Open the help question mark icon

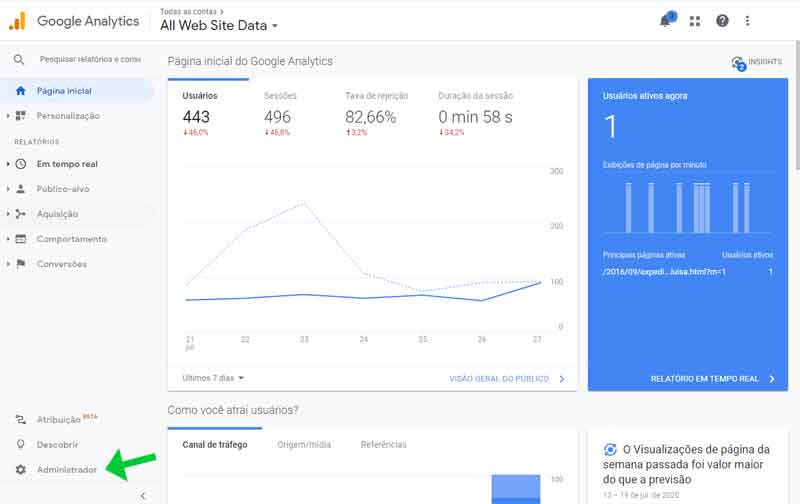pyautogui.click(x=722, y=21)
